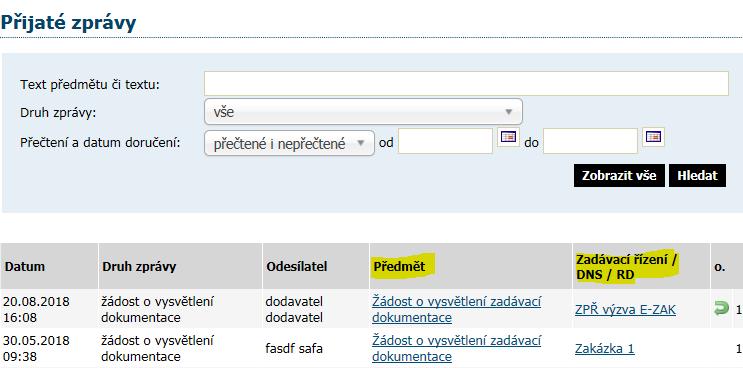Open the Zakázka 1 link
This screenshot has width=743, height=368.
(605, 349)
